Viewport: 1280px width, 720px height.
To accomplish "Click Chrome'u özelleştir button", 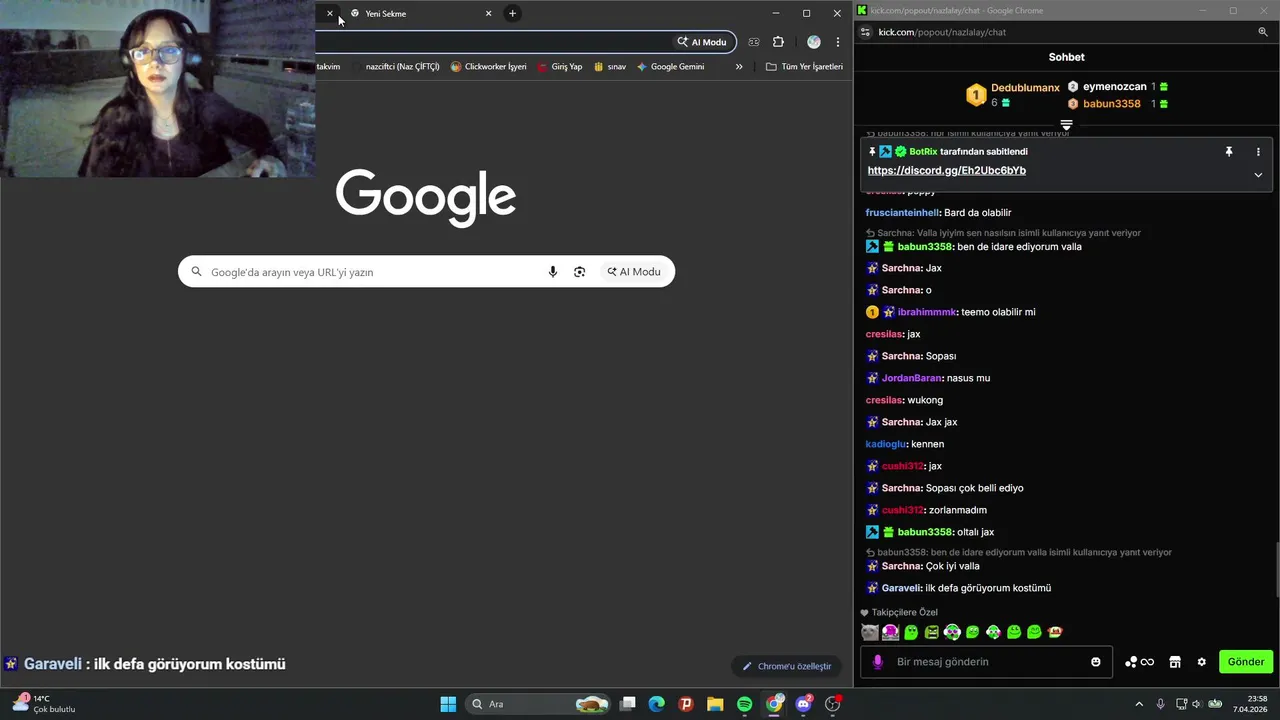I will (x=786, y=666).
